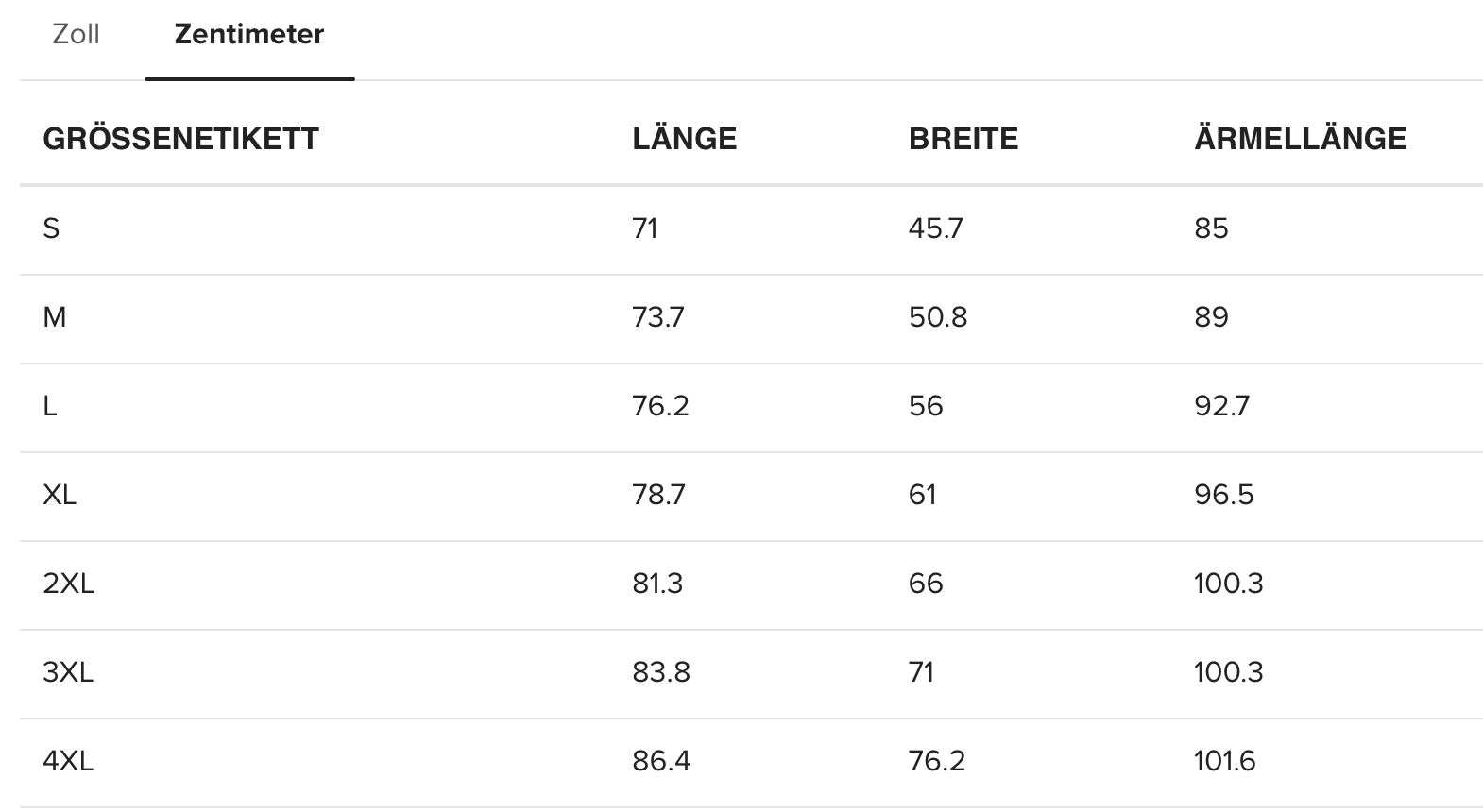1483x812 pixels.
Task: Click the 83.8 length value for 3XL
Action: [661, 672]
